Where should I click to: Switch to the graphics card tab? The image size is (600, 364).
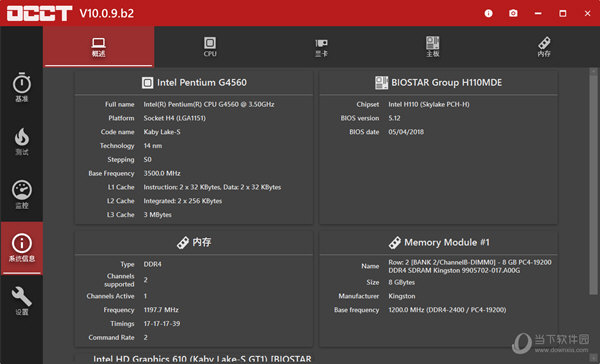pos(321,47)
